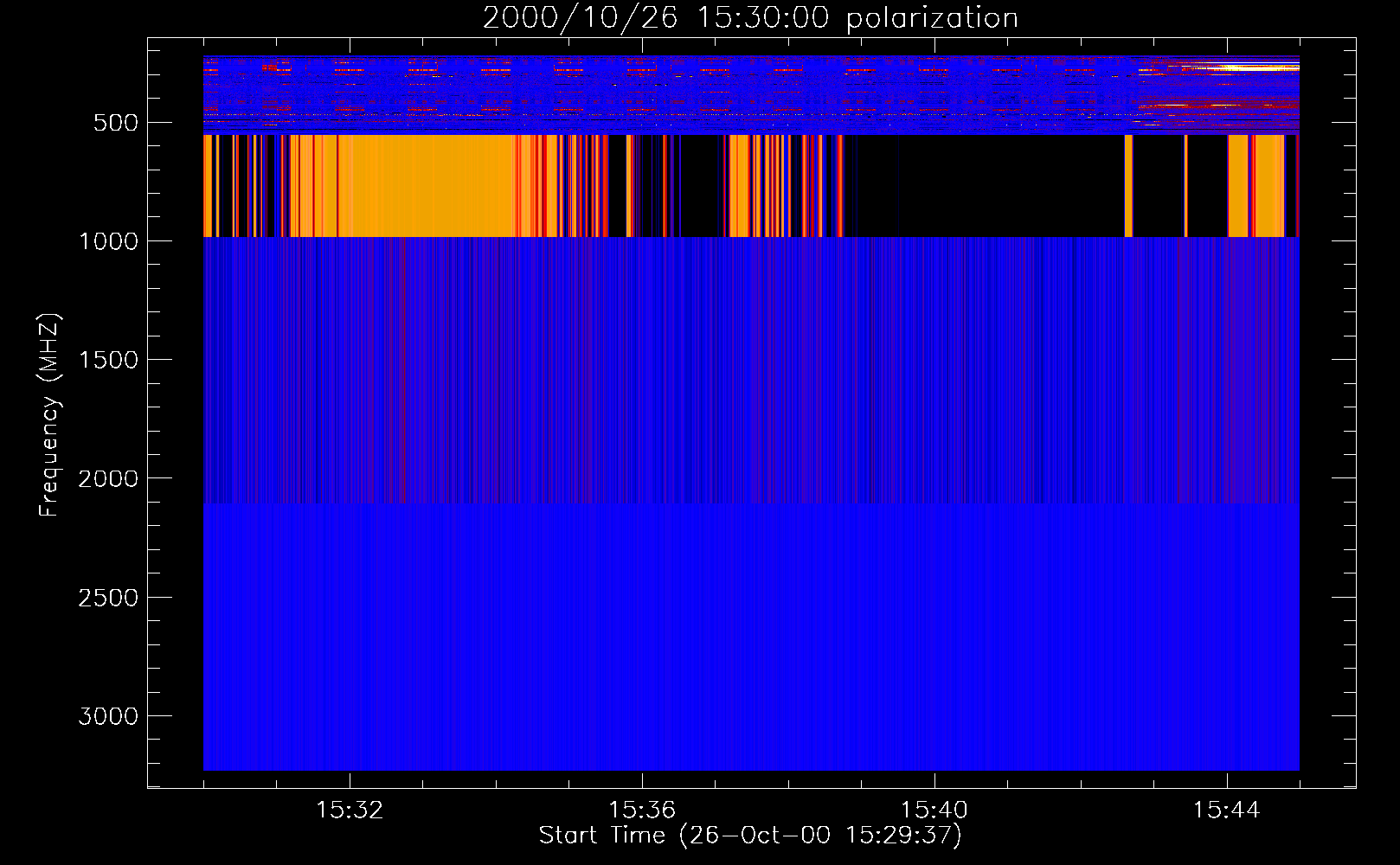Select the 'Frequency (MHZ)' y-axis label

(49, 415)
